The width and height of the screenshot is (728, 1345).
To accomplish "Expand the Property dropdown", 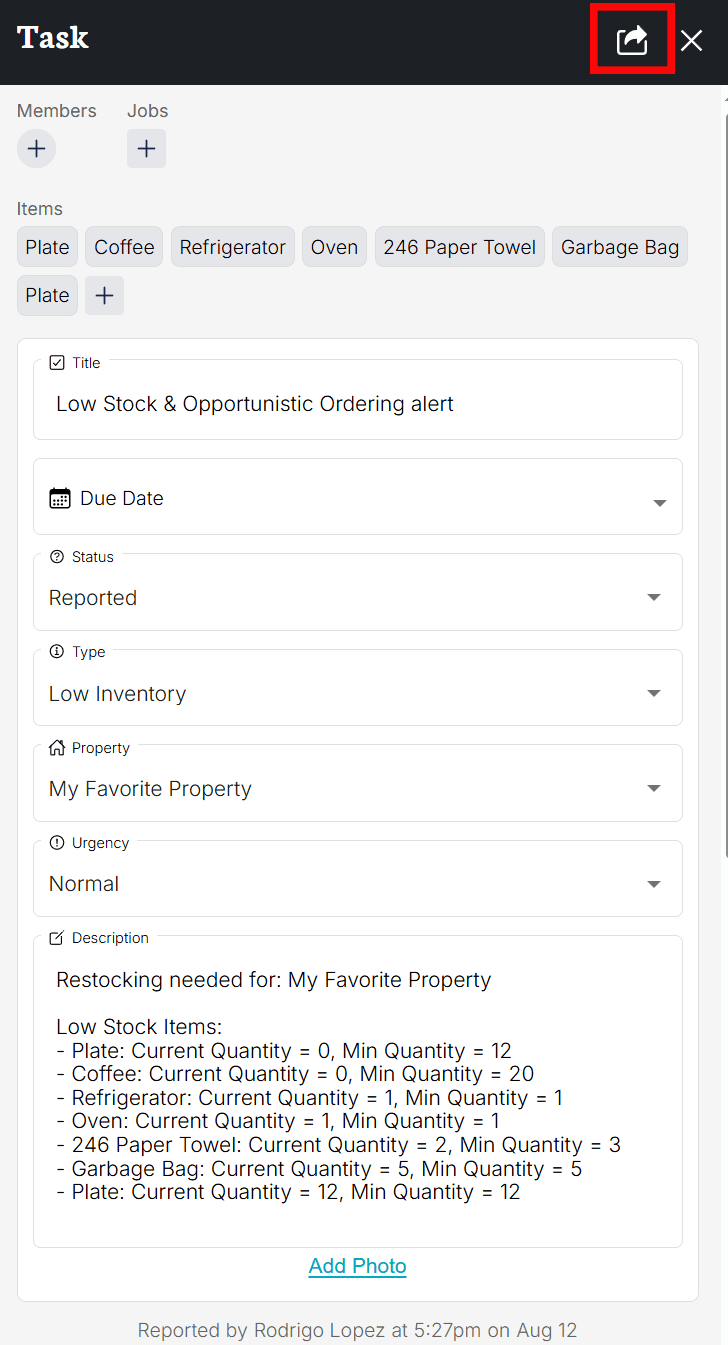I will [654, 789].
